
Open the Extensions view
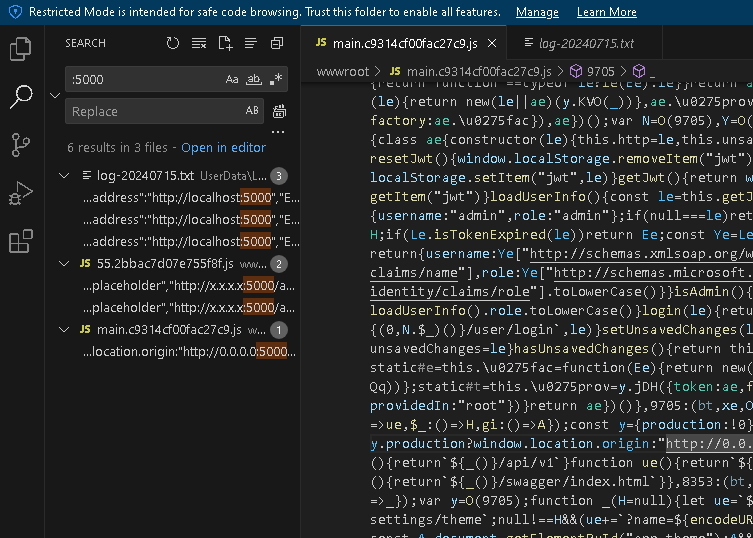[x=21, y=241]
